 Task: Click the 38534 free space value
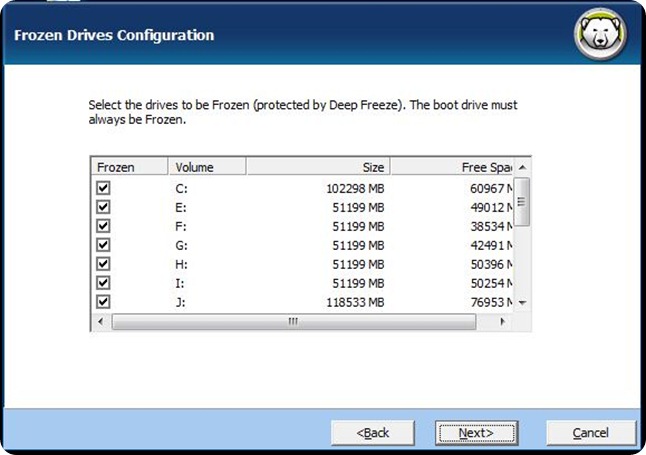pos(492,227)
